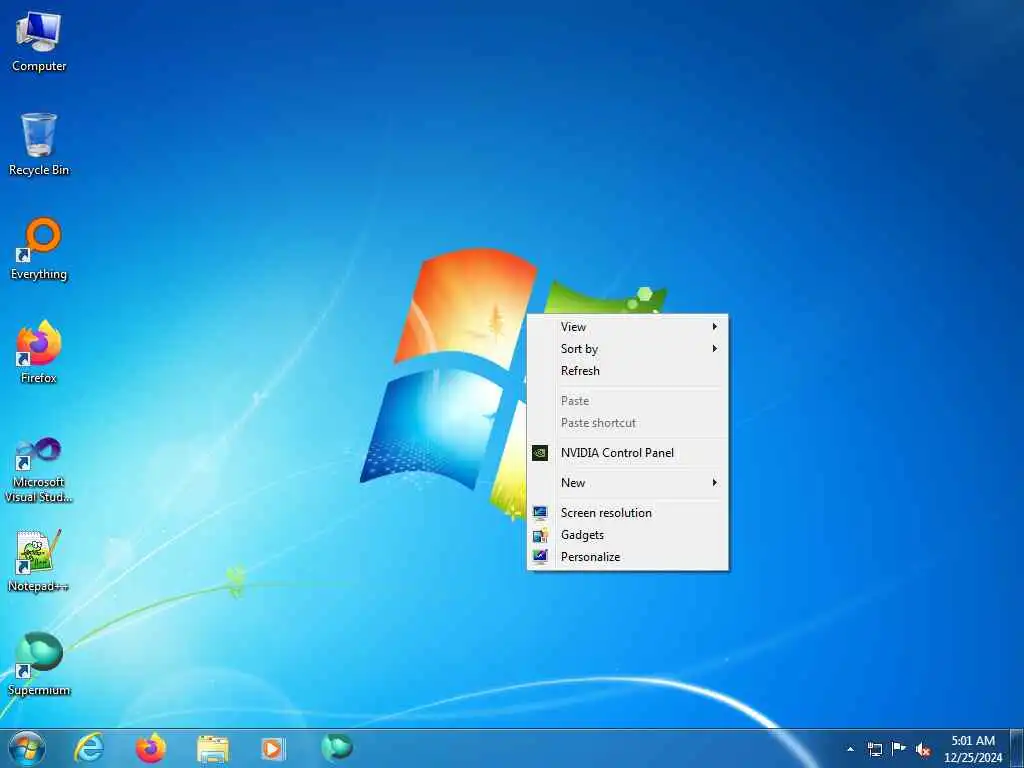This screenshot has height=768, width=1024.
Task: Select the Microsoft Visual Studio shortcut
Action: 39,470
